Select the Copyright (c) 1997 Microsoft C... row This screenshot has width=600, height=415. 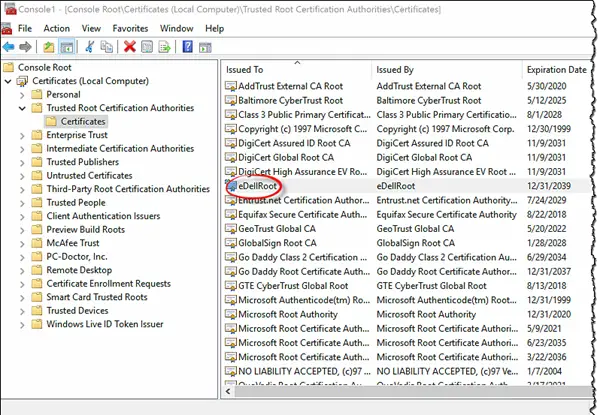click(x=407, y=129)
